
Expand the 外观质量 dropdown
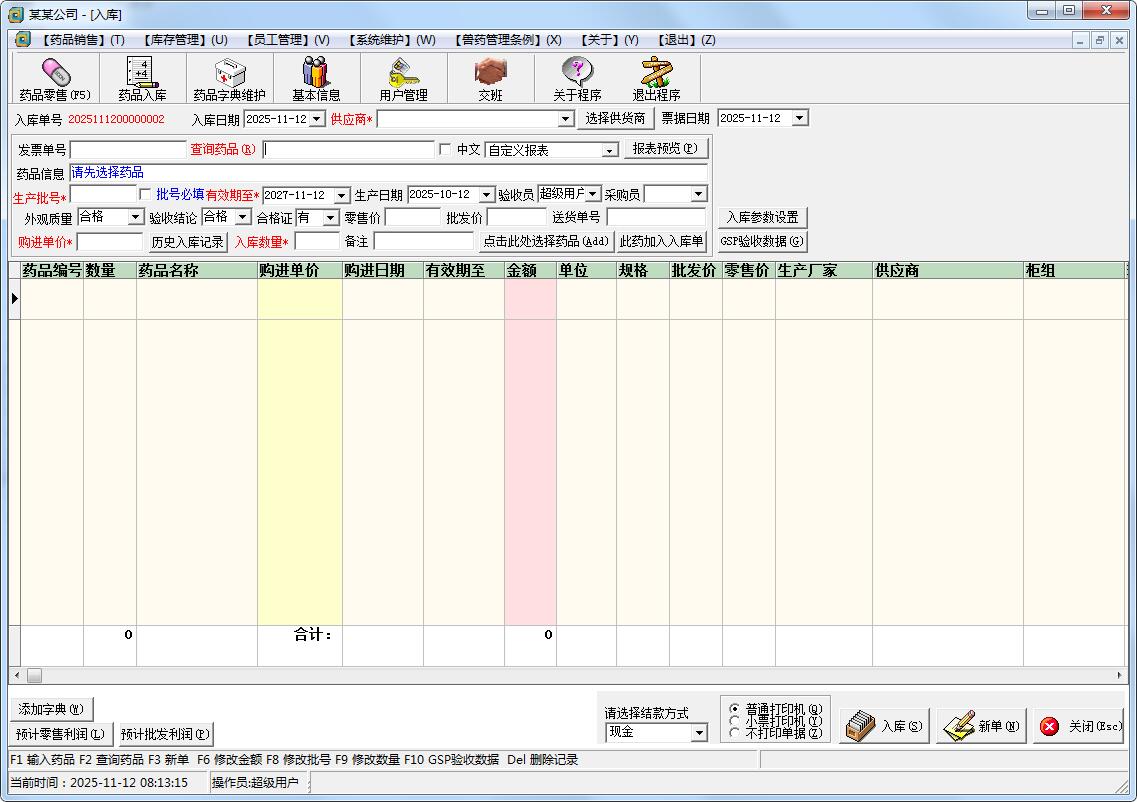coord(136,217)
